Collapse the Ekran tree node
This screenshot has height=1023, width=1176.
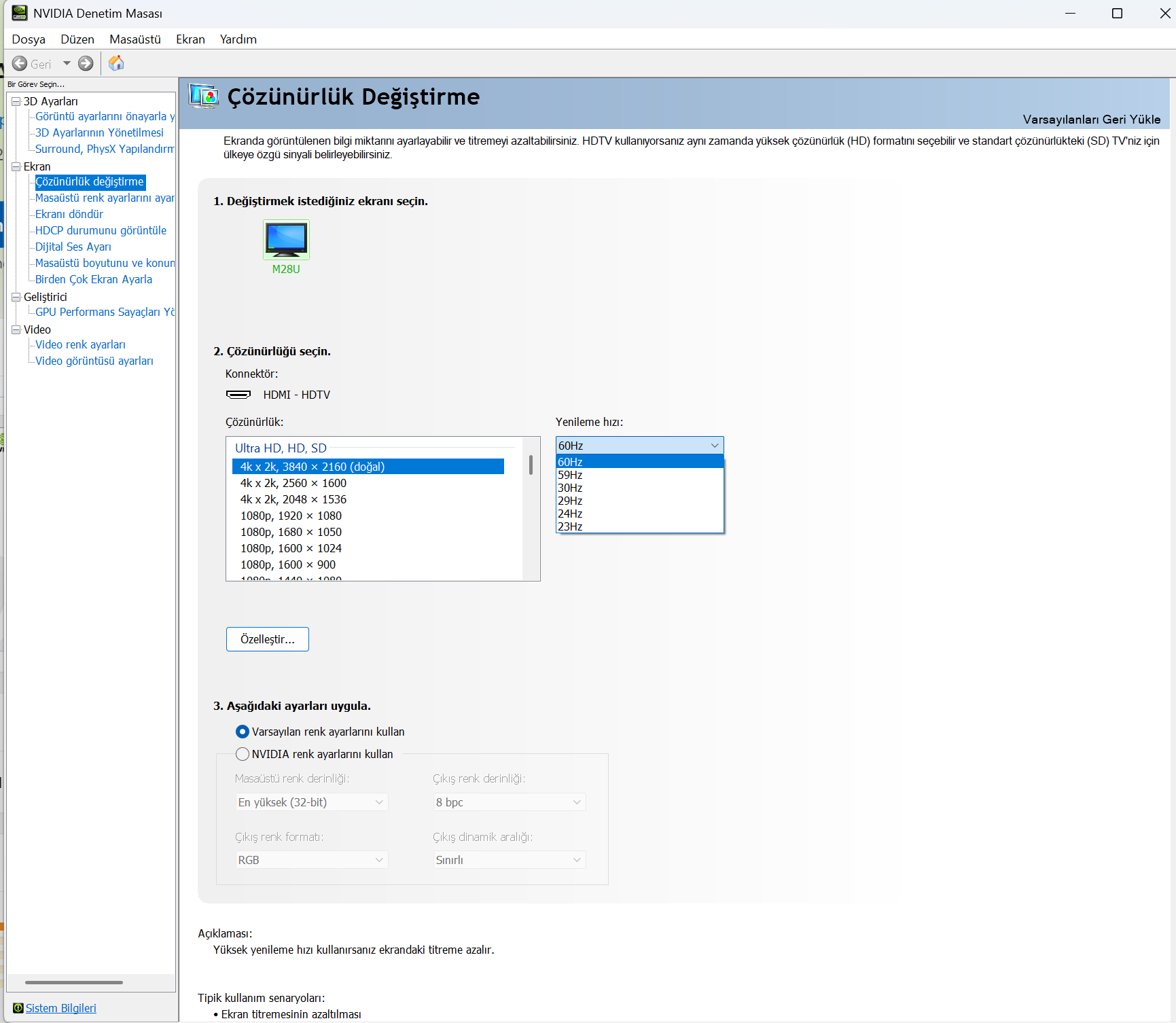[x=16, y=167]
